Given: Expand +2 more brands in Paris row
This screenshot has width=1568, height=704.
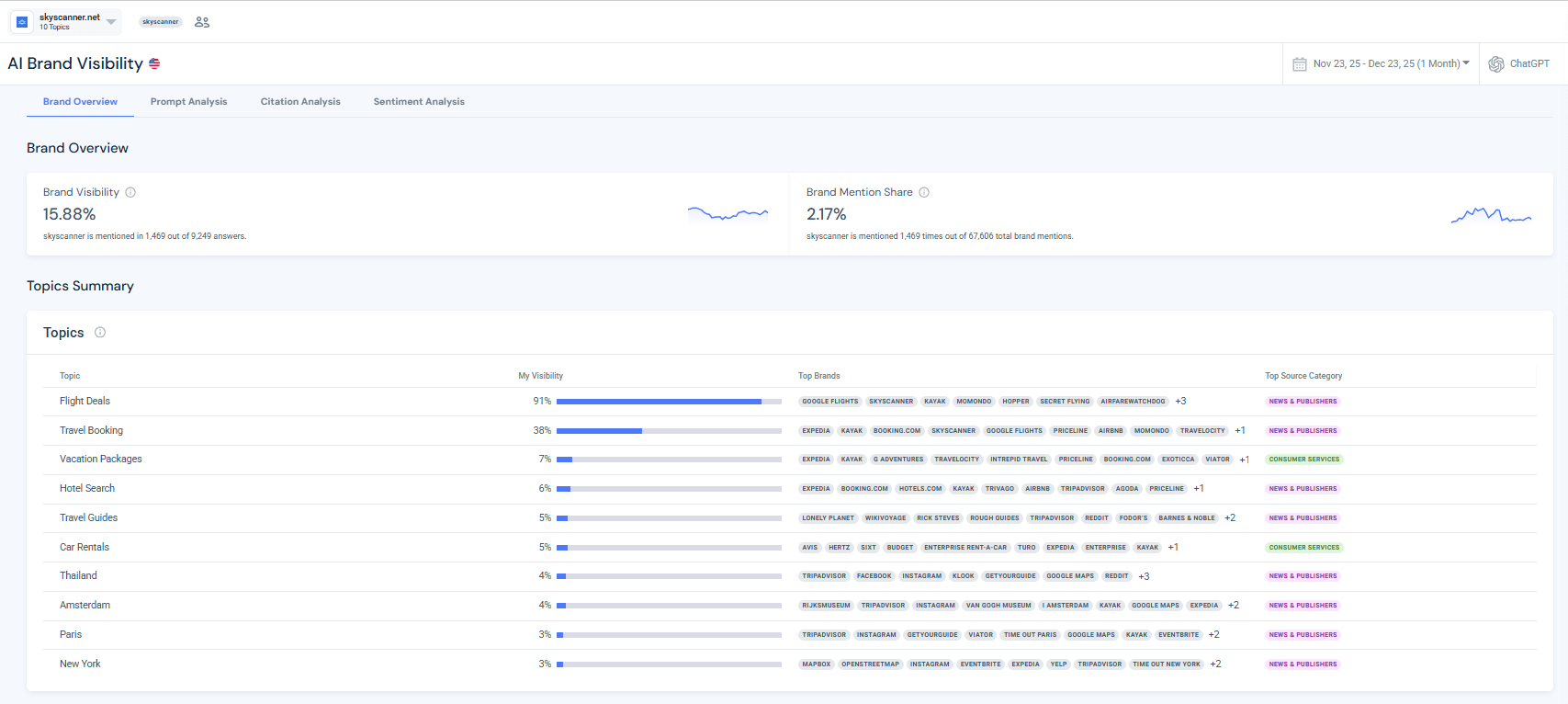Looking at the screenshot, I should pos(1213,635).
